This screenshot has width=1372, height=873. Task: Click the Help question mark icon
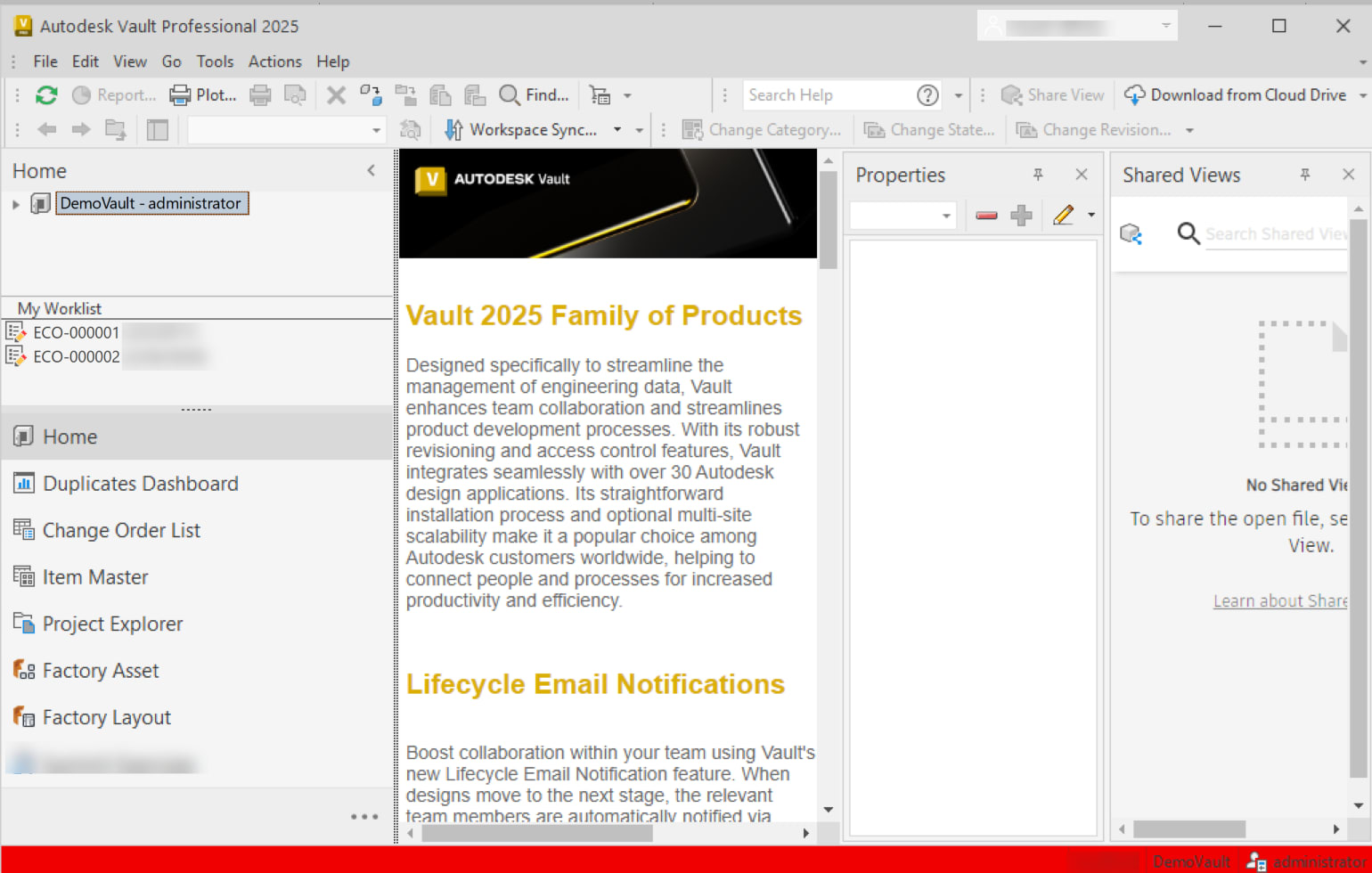pos(927,95)
